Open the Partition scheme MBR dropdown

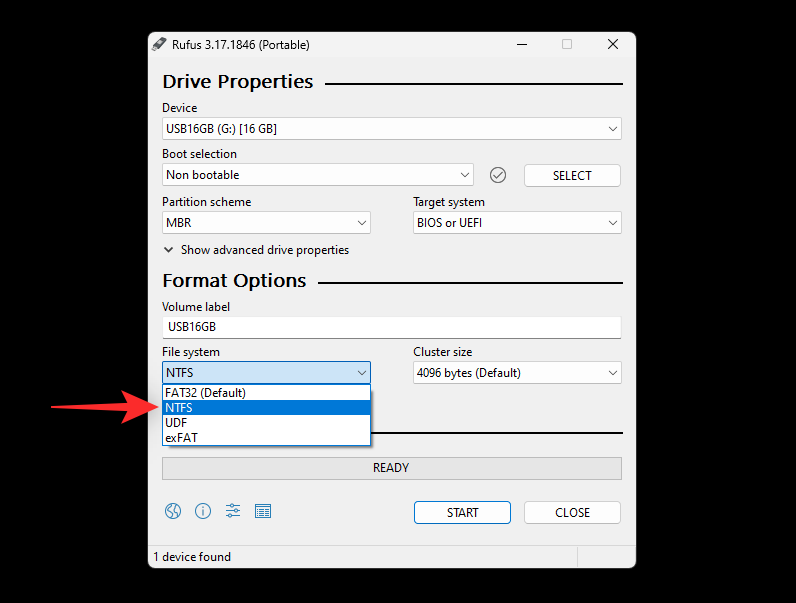266,223
